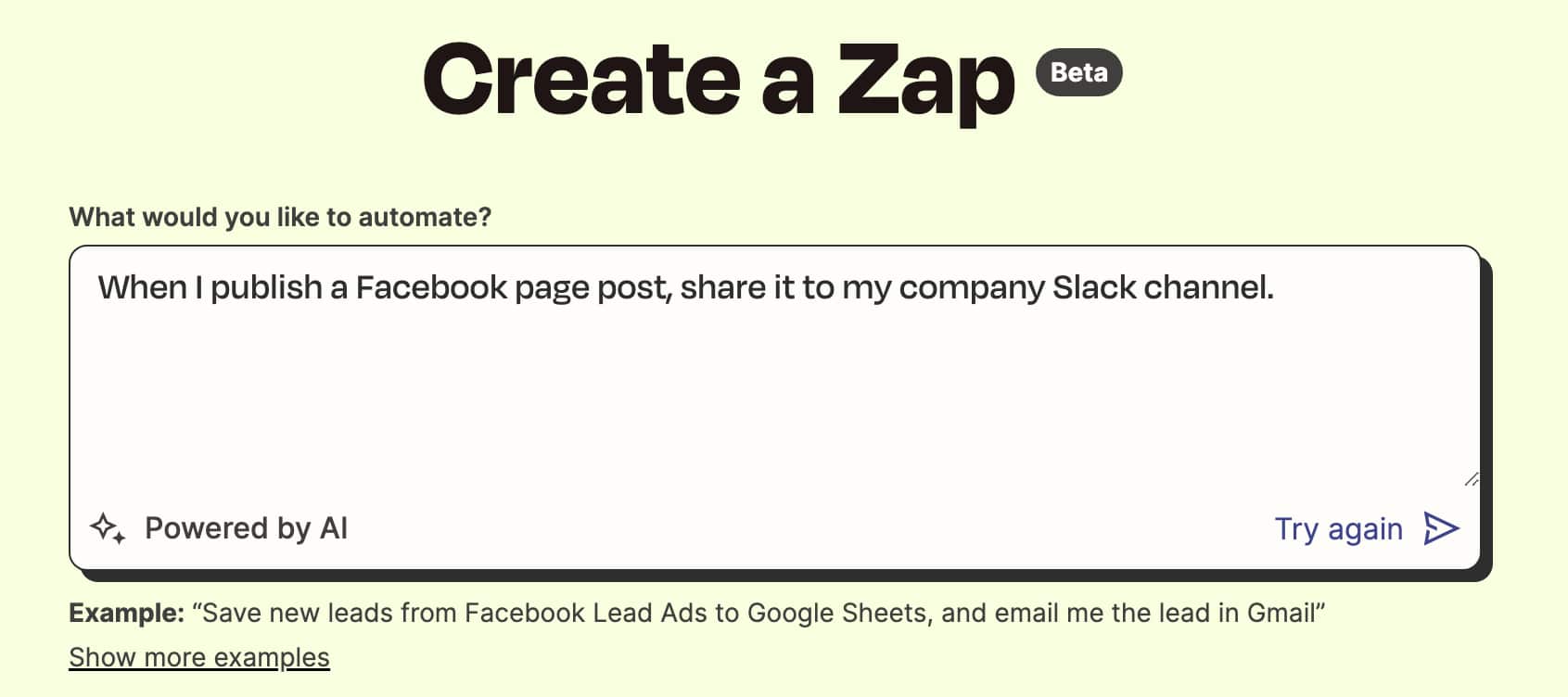Click the Create a Zap heading
The height and width of the screenshot is (697, 1568).
[719, 81]
